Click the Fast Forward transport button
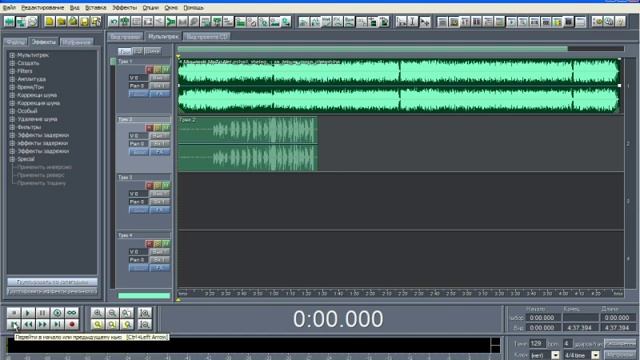Viewport: 640px width, 360px height. click(x=42, y=324)
